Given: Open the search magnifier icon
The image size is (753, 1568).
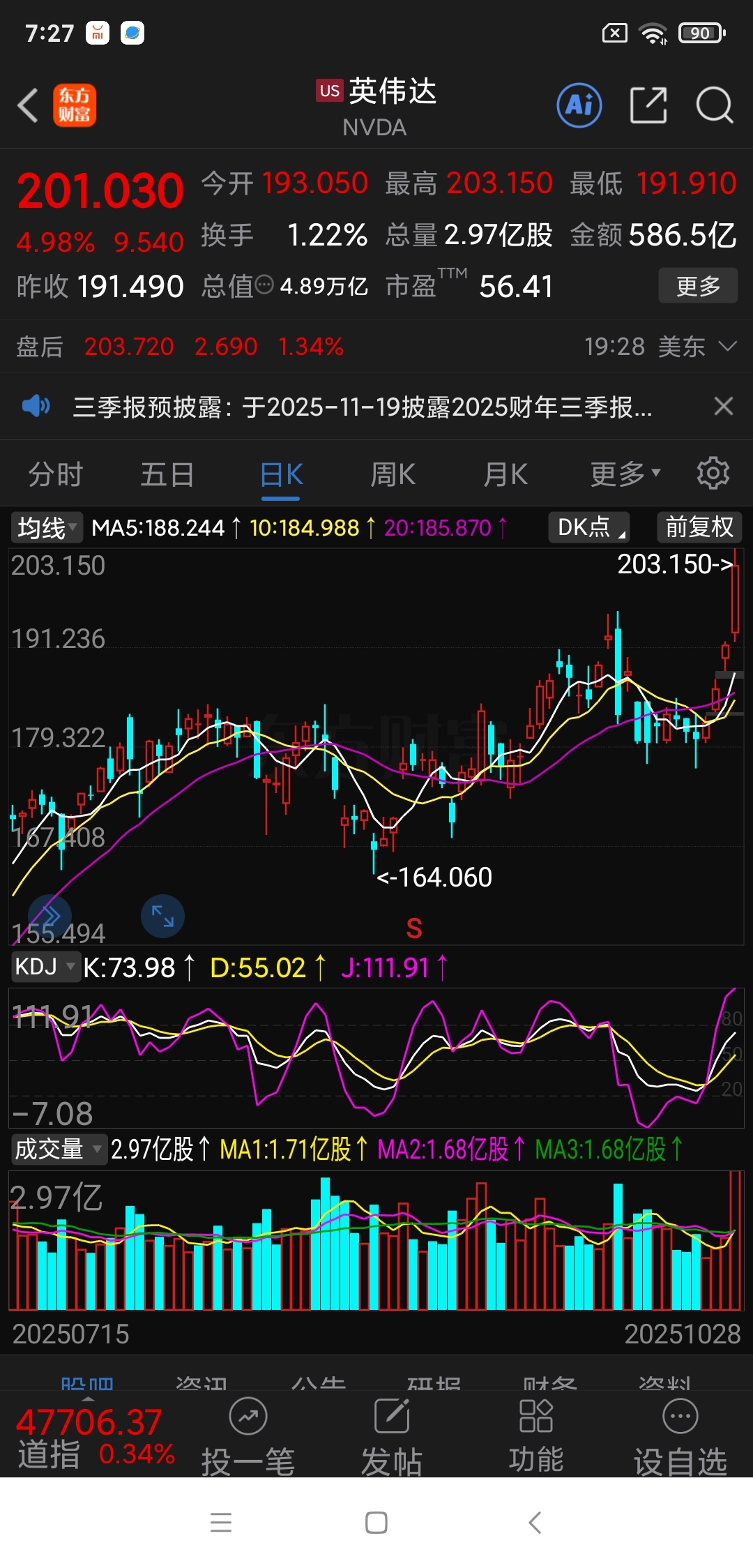Looking at the screenshot, I should [715, 105].
